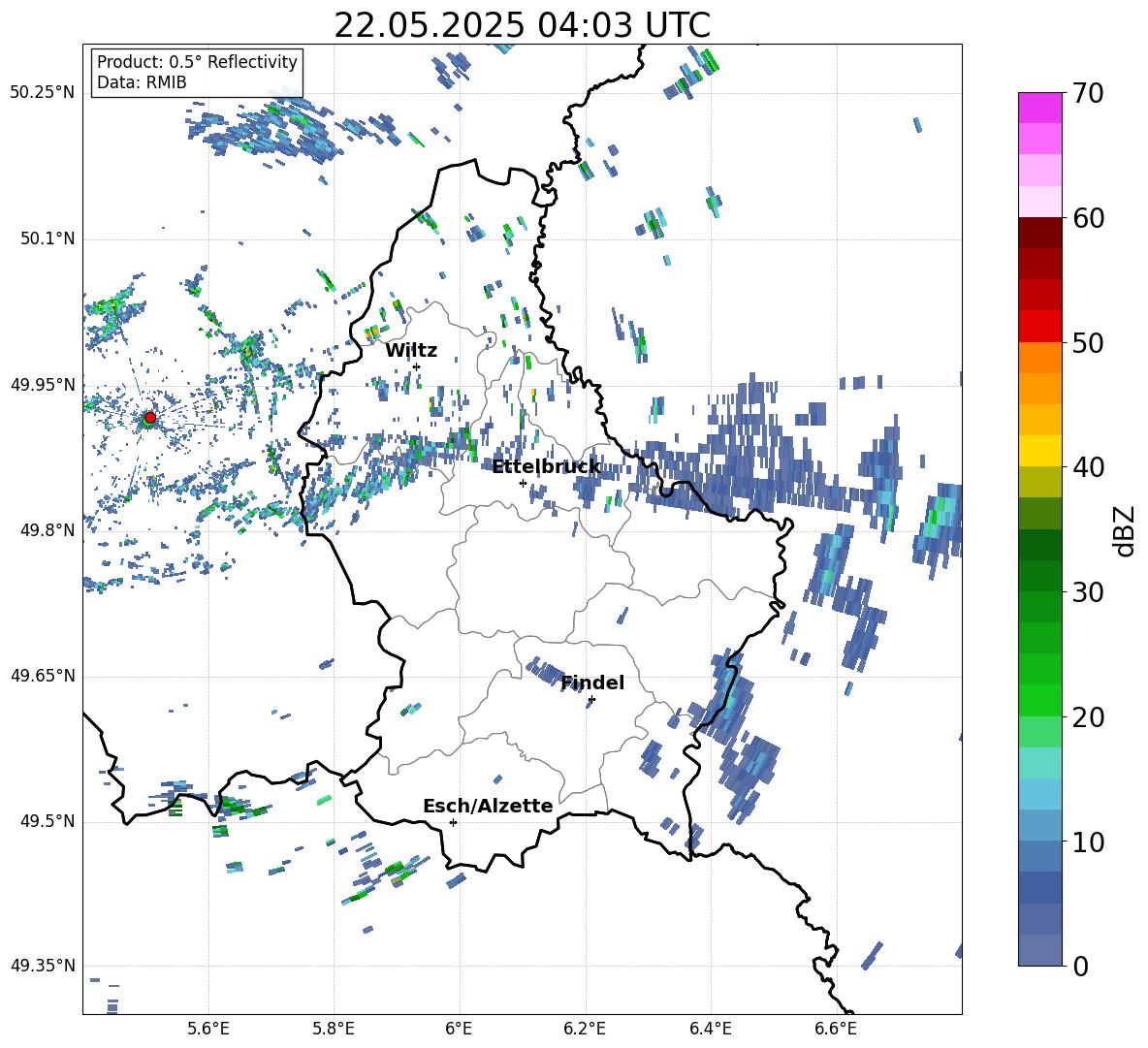The image size is (1148, 1048).
Task: Click the colorbar value 50
Action: [1088, 342]
